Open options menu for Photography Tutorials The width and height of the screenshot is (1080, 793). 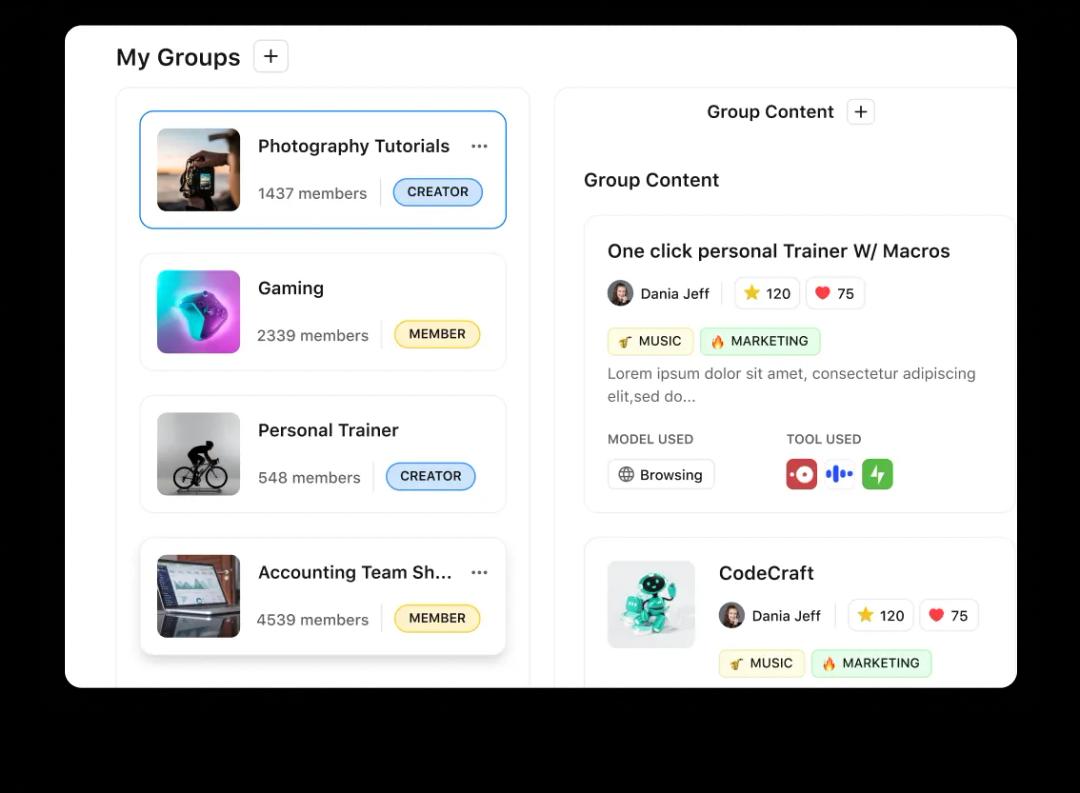[x=479, y=146]
